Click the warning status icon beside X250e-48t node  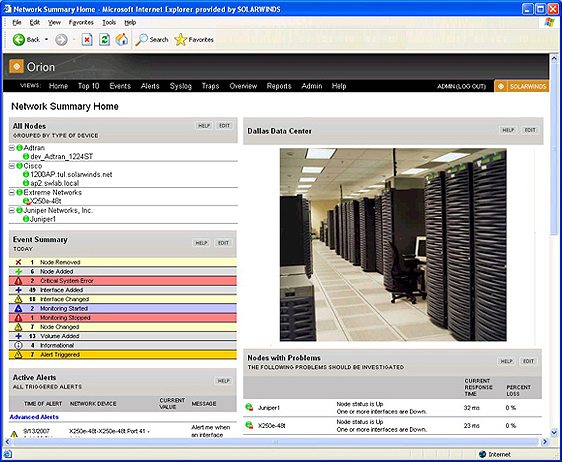tap(26, 201)
